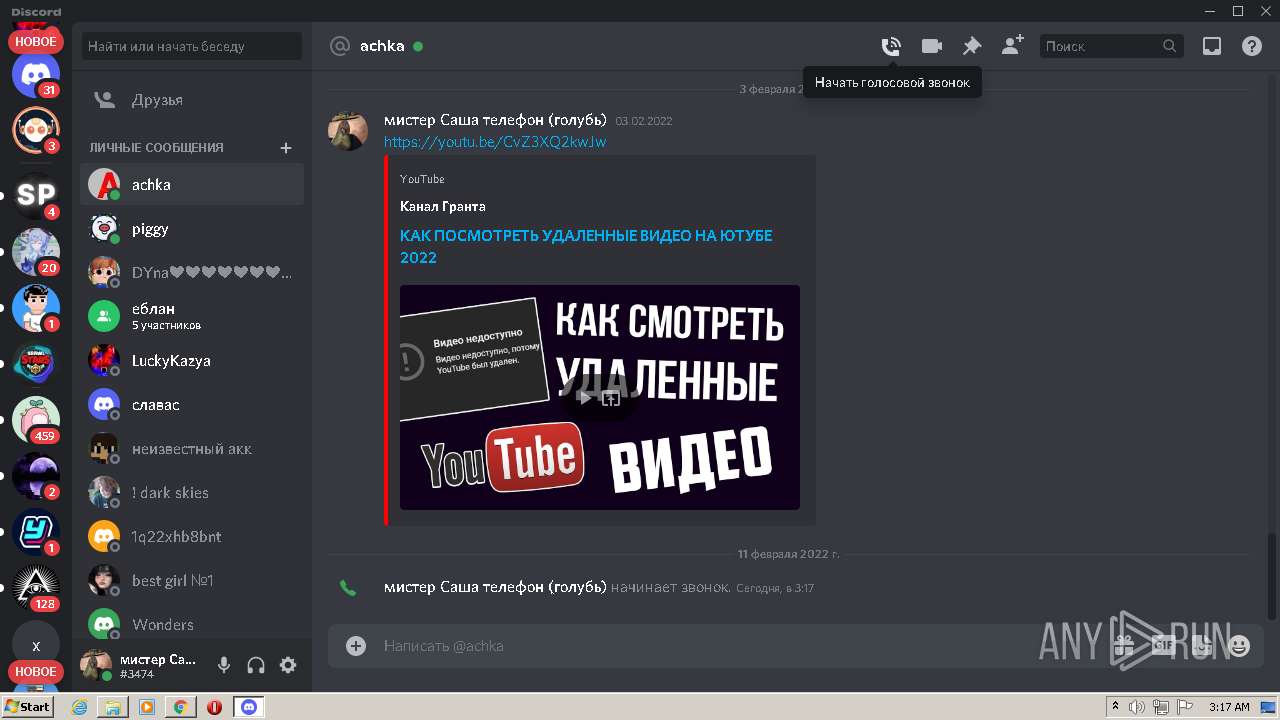Add friends to this DM
Viewport: 1280px width, 720px height.
(1012, 46)
